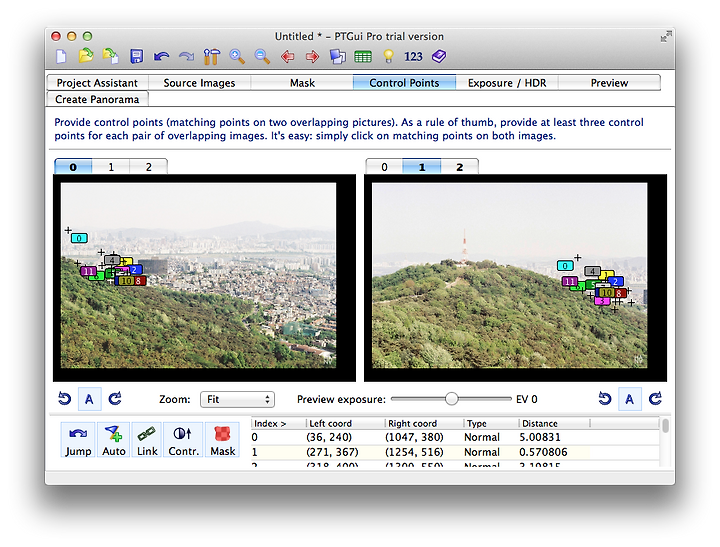Toggle the A button under the left image
The image size is (720, 547).
click(89, 399)
